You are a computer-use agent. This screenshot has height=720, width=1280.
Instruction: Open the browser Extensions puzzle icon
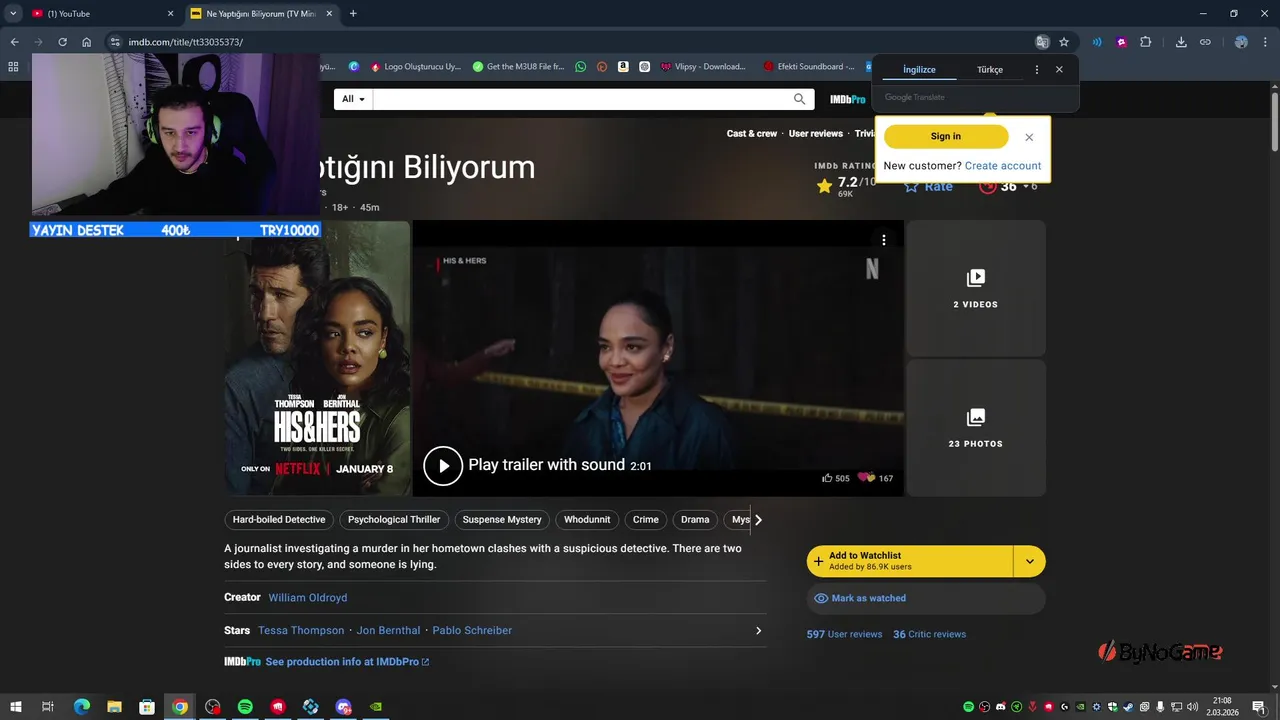1146,42
